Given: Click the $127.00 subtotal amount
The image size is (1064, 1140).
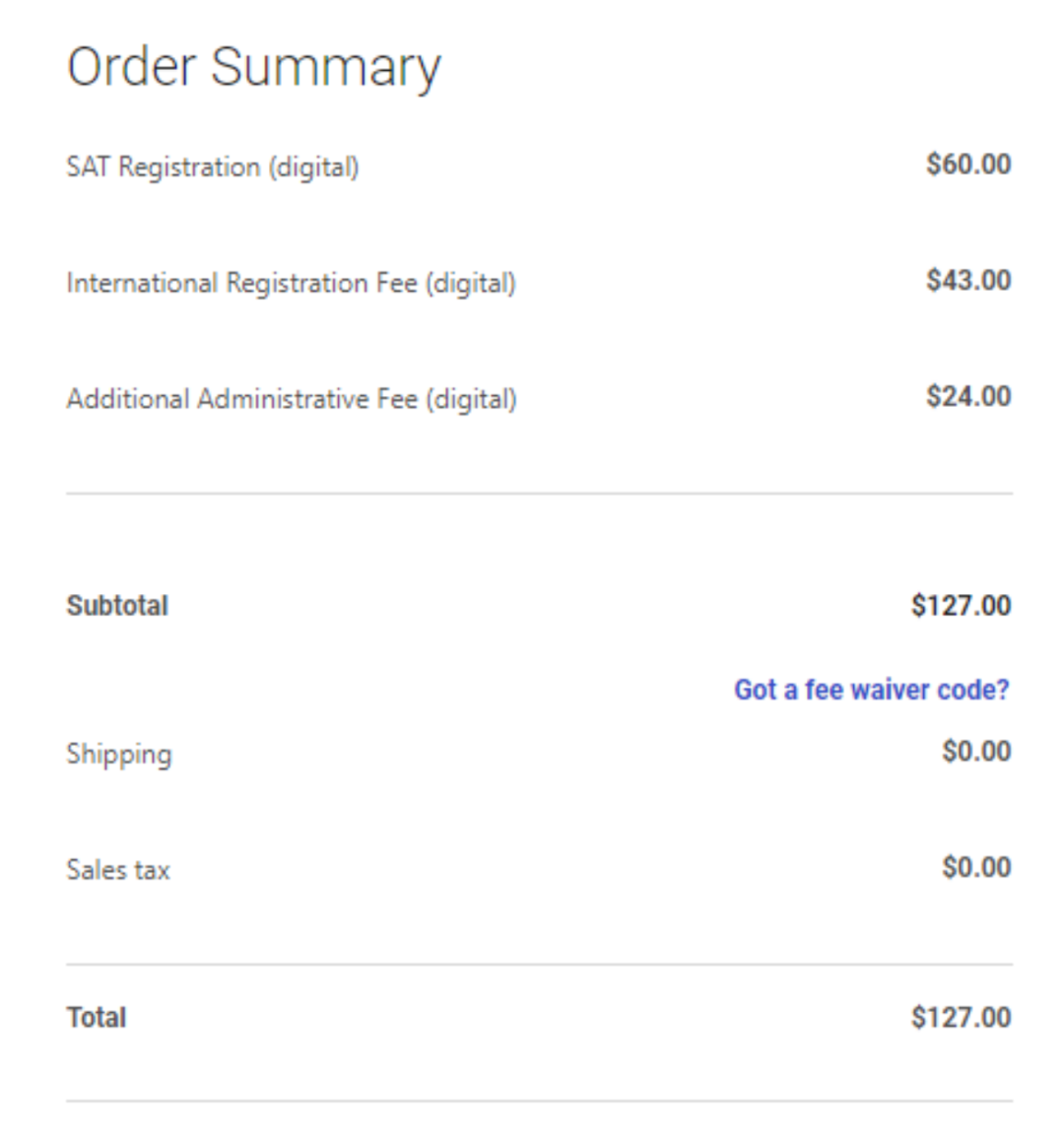Looking at the screenshot, I should pyautogui.click(x=961, y=606).
